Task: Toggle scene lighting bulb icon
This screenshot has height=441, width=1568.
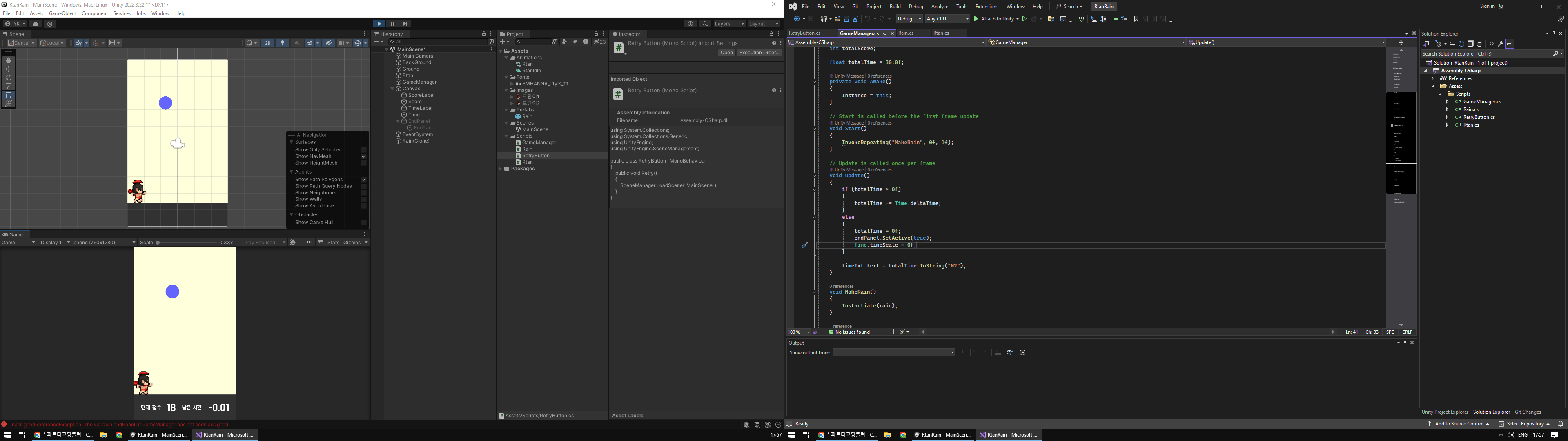Action: [x=283, y=42]
